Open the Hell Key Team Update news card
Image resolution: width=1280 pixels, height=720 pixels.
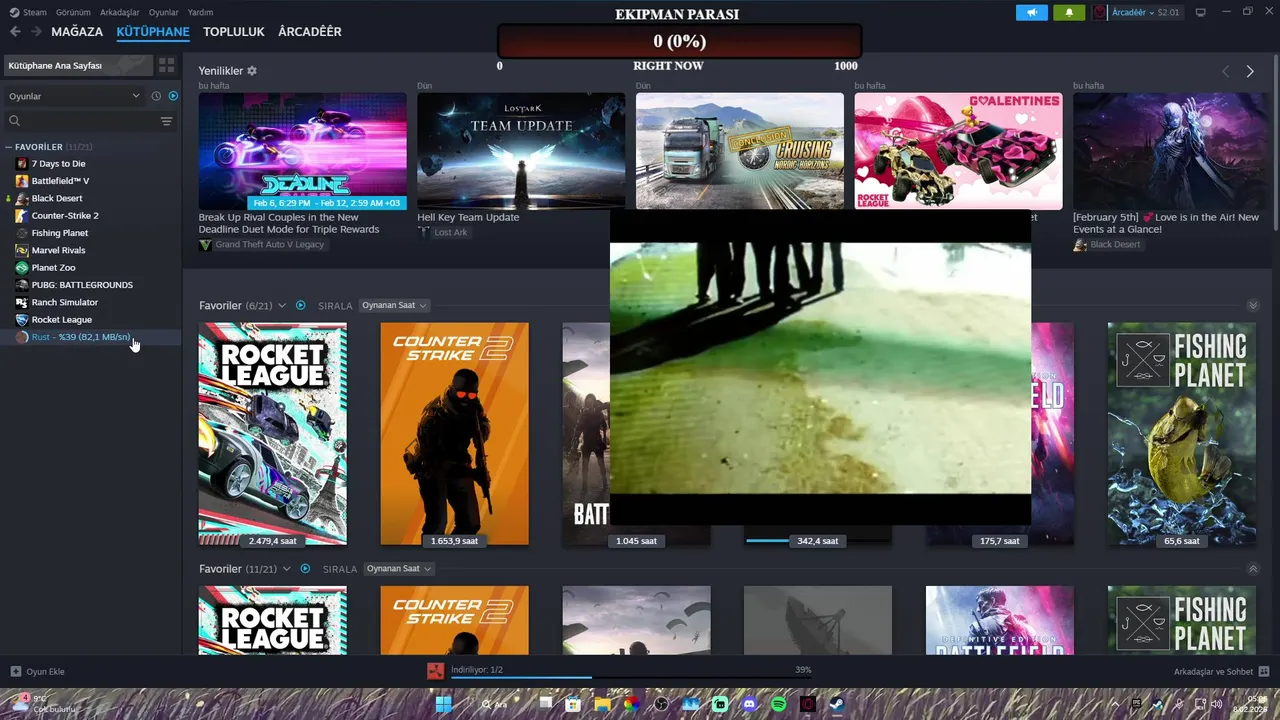tap(521, 151)
